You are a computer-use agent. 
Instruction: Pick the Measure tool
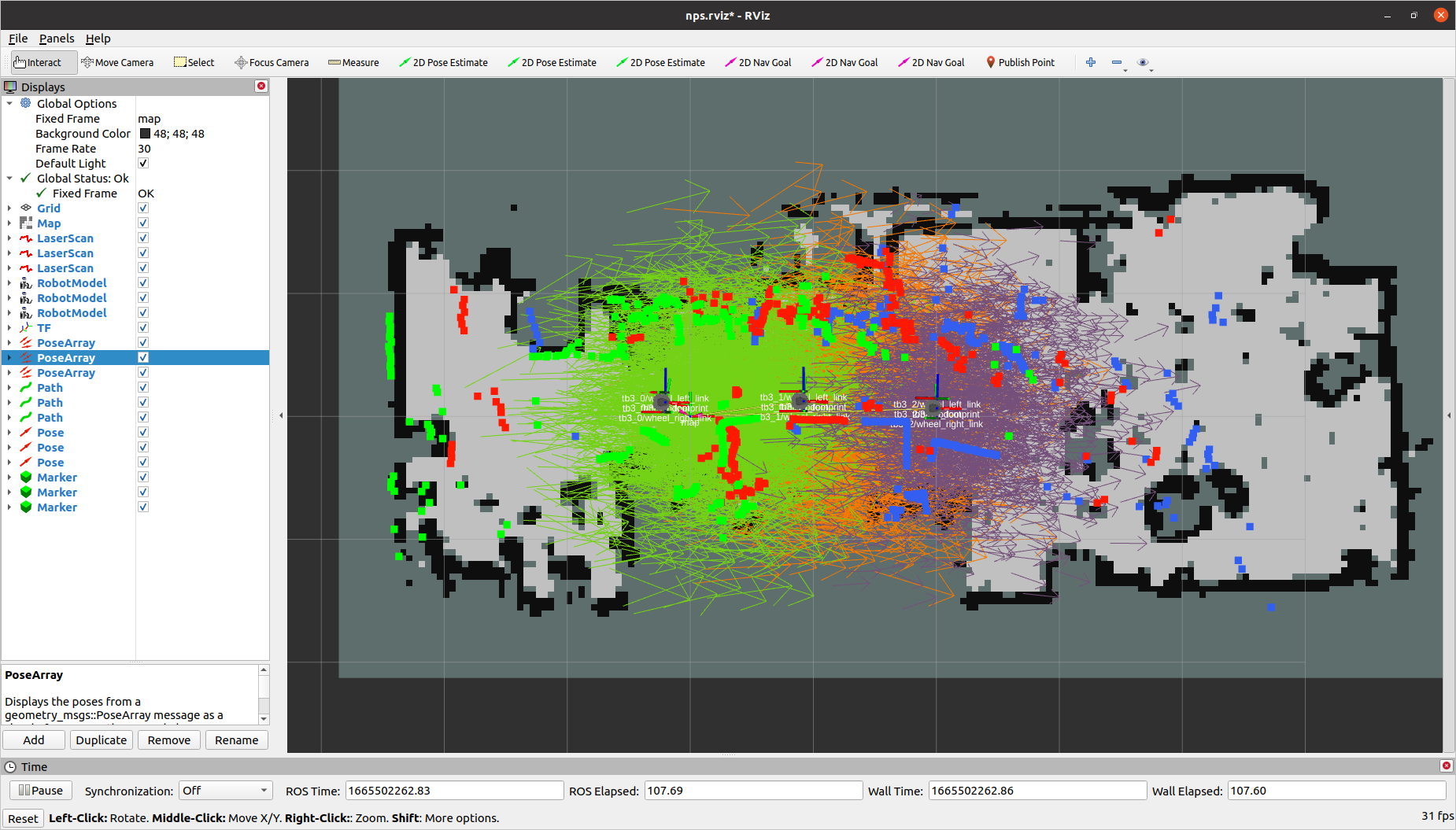(353, 62)
